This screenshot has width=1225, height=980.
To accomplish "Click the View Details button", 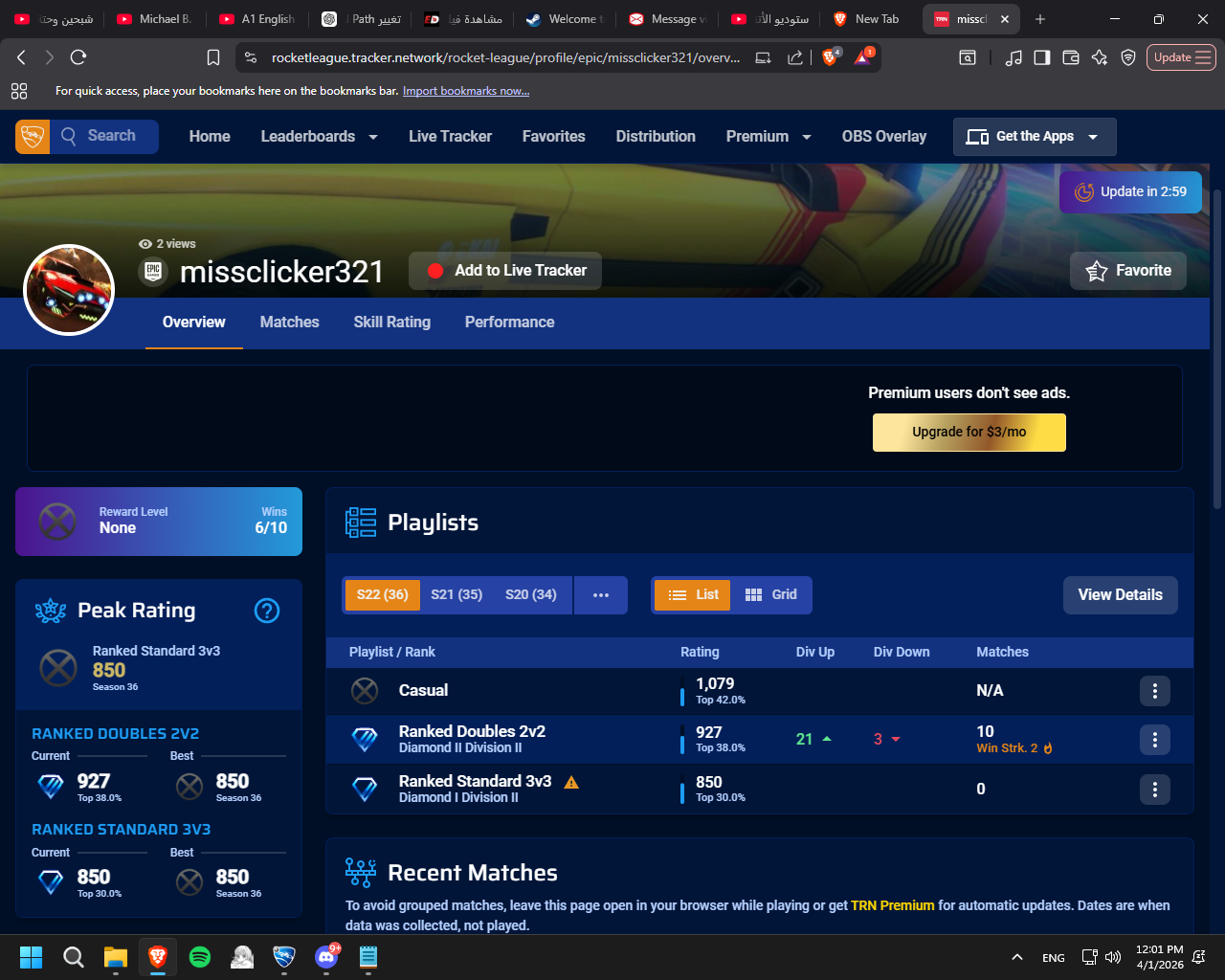I will [1121, 595].
